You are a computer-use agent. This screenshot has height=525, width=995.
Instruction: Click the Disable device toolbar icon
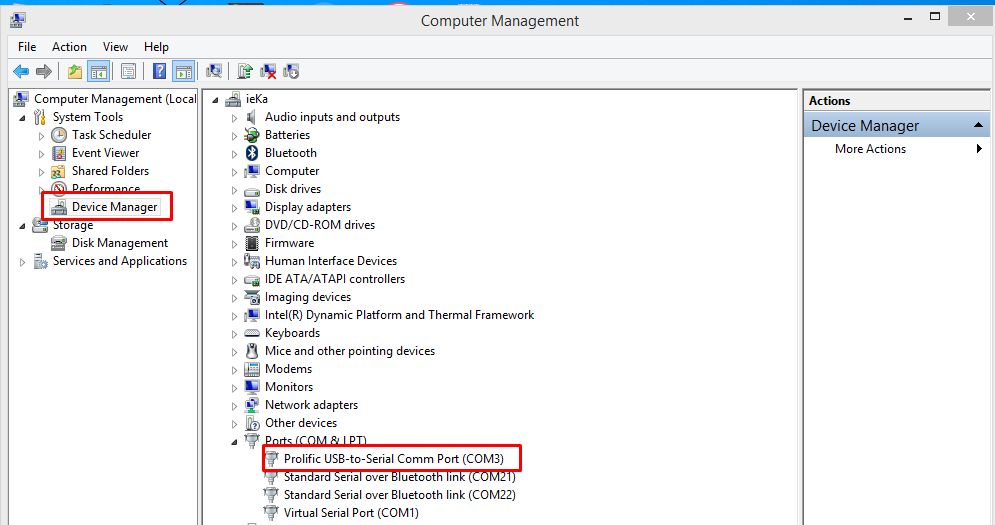[x=291, y=71]
